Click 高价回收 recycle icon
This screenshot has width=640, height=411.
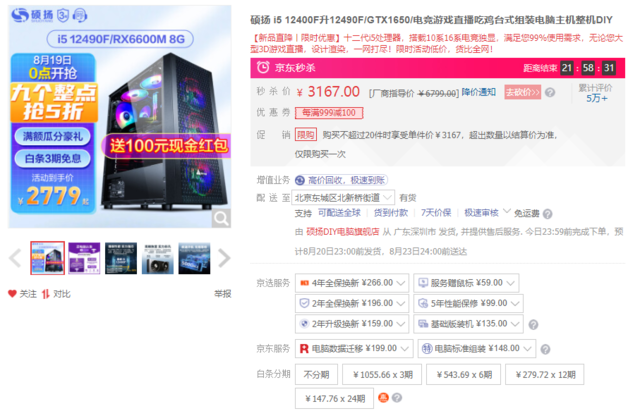pos(300,180)
